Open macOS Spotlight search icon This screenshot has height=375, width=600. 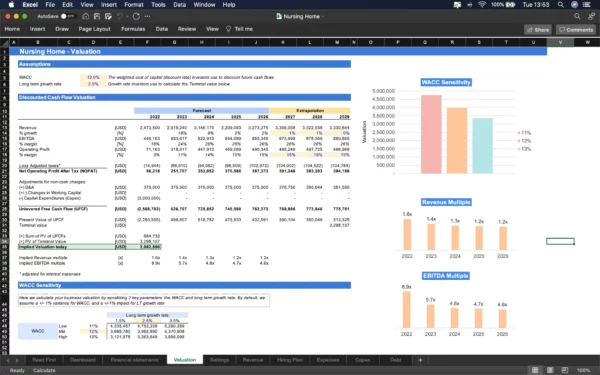[561, 5]
